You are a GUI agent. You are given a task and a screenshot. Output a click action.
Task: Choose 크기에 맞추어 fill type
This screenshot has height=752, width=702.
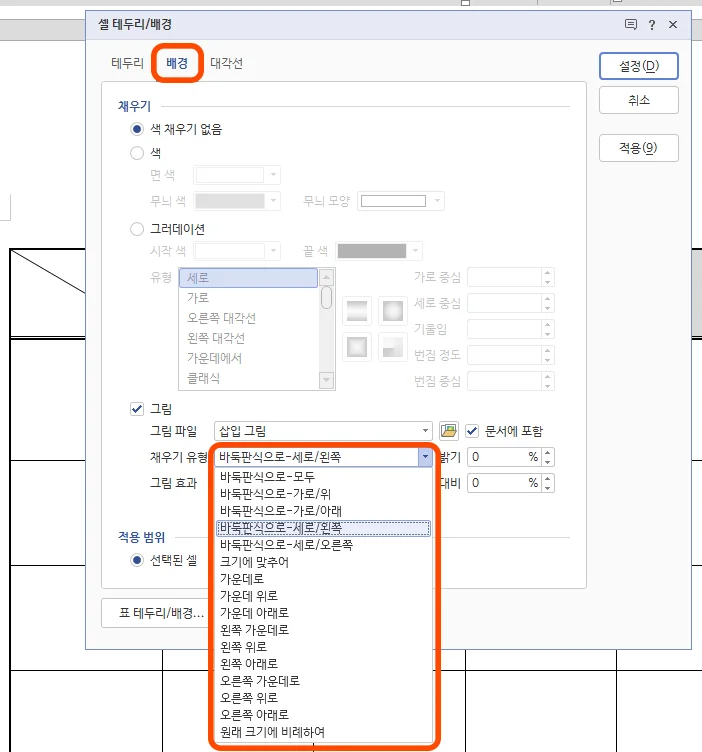pyautogui.click(x=324, y=562)
